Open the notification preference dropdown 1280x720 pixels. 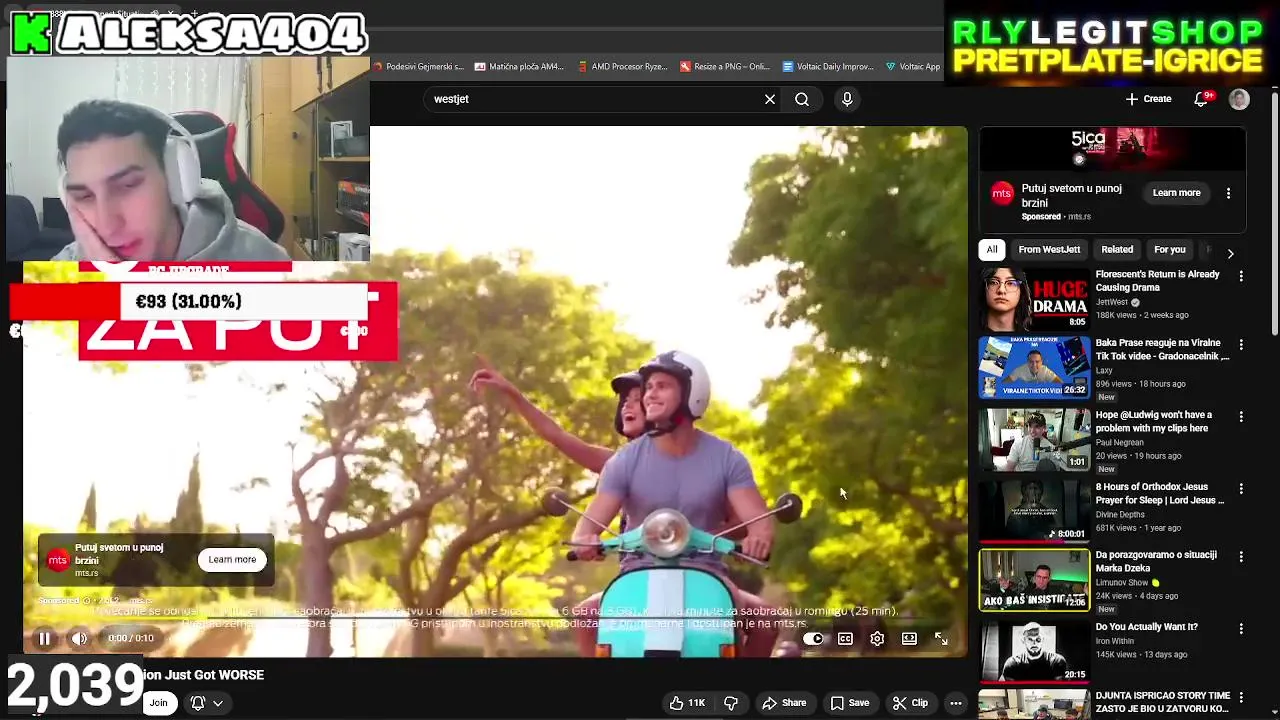point(206,703)
